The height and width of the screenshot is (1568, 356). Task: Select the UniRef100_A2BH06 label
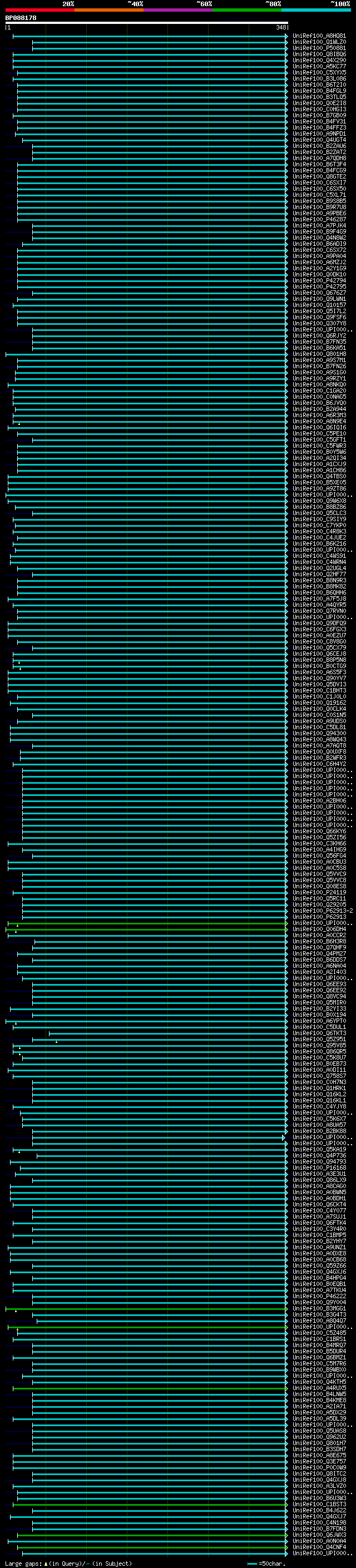tap(319, 800)
